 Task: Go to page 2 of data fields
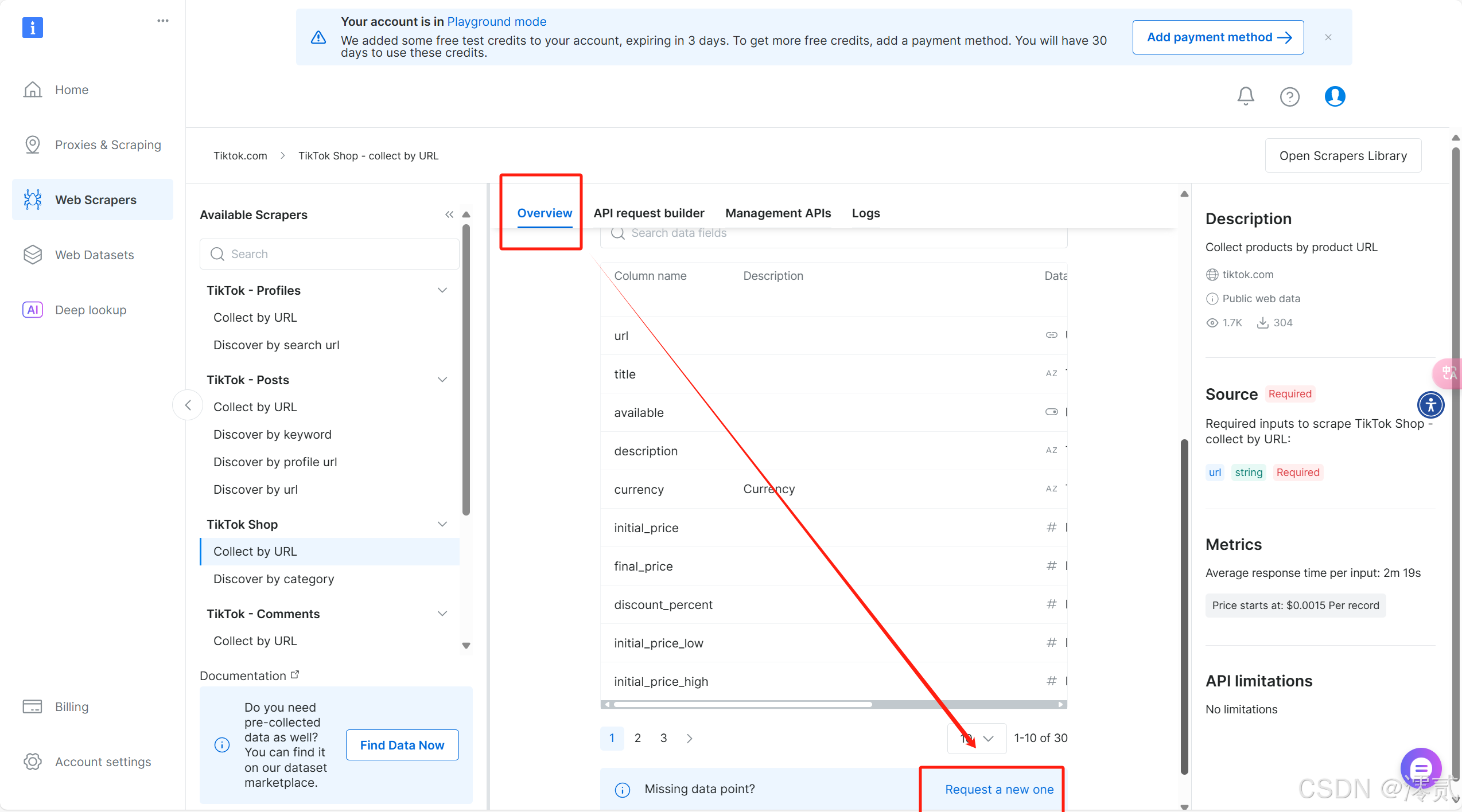[637, 738]
